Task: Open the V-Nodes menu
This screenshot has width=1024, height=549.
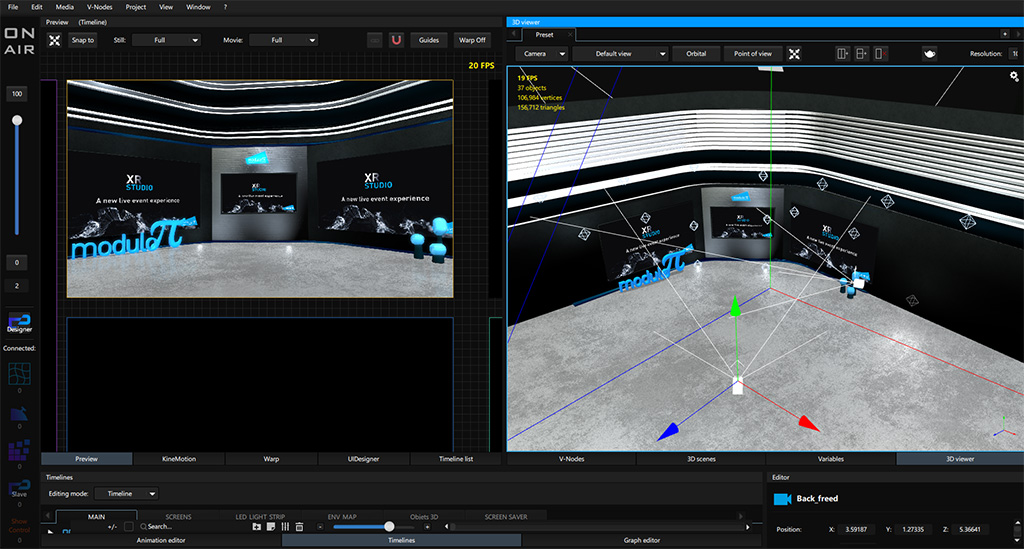Action: pyautogui.click(x=100, y=7)
